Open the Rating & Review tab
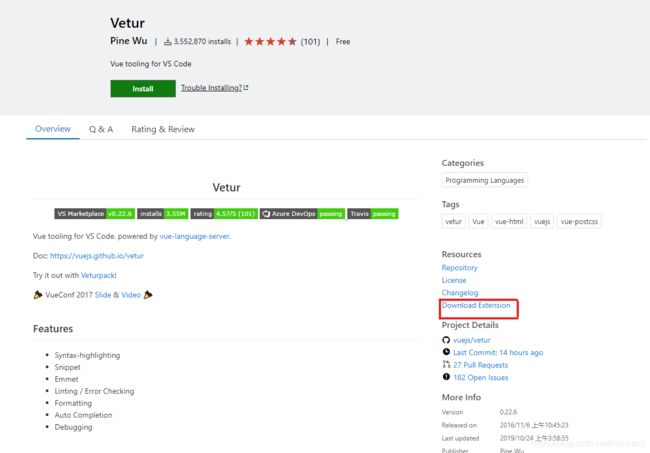The height and width of the screenshot is (453, 650). coord(163,129)
